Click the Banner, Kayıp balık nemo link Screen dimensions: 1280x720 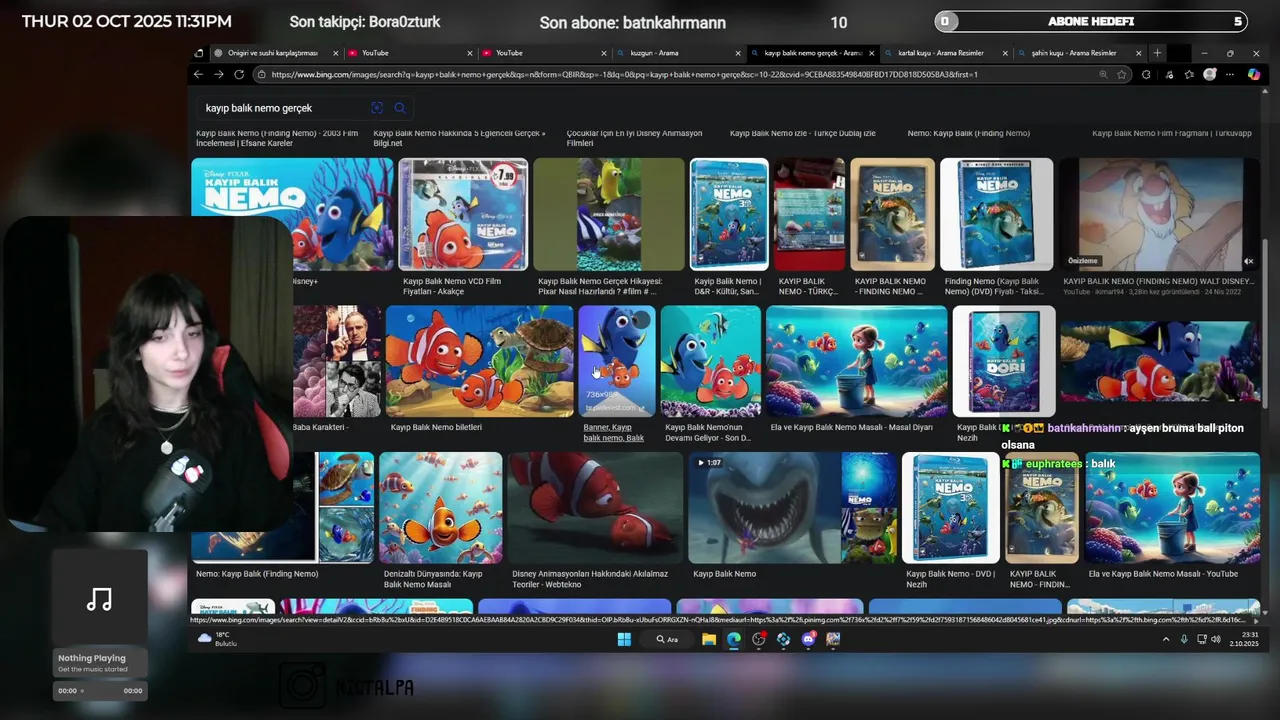[614, 432]
